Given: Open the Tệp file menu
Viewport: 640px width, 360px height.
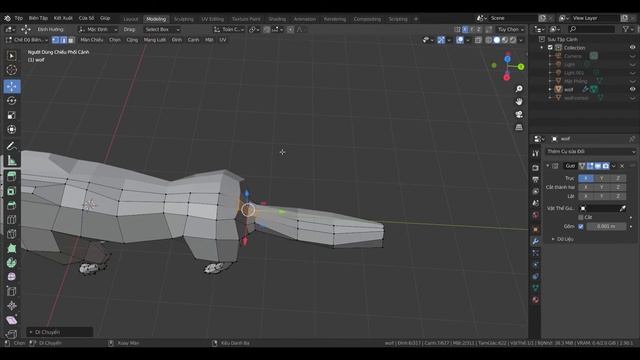Looking at the screenshot, I should click(19, 18).
